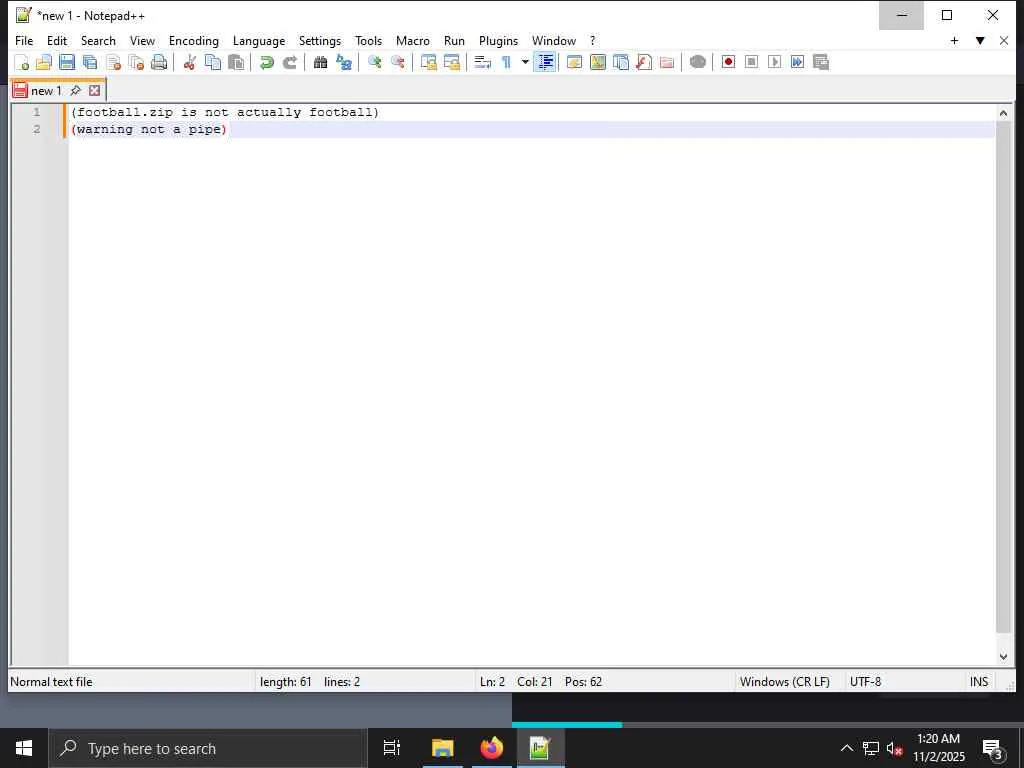Open the Folder as Workspace icon
Viewport: 1024px width, 768px height.
coord(667,62)
